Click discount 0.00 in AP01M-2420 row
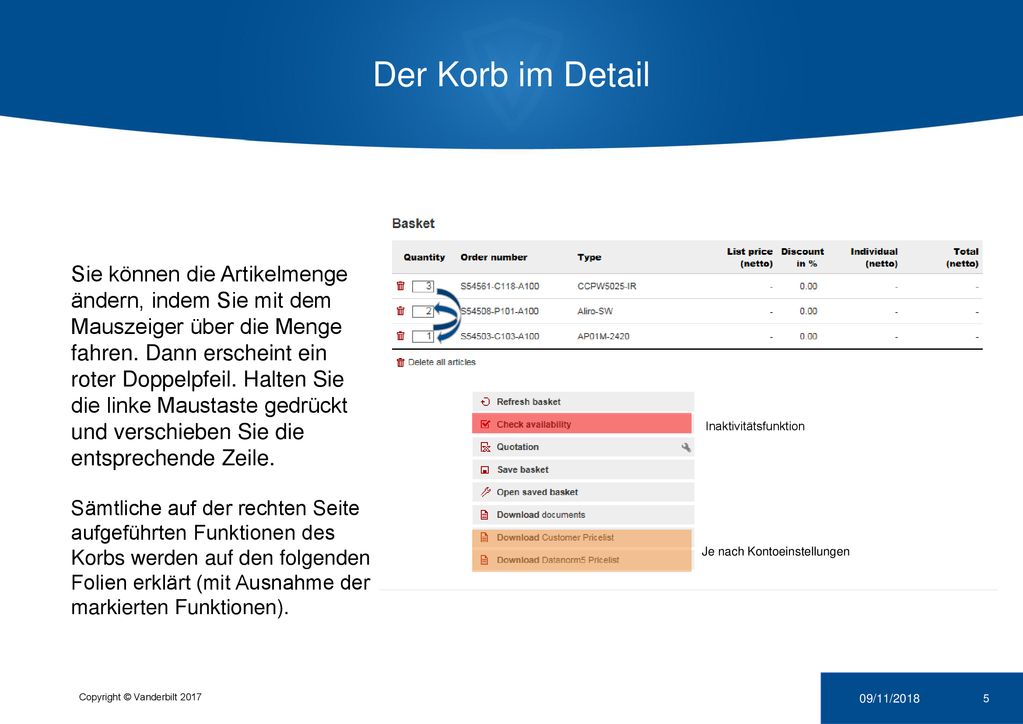The height and width of the screenshot is (724, 1023). click(x=808, y=337)
